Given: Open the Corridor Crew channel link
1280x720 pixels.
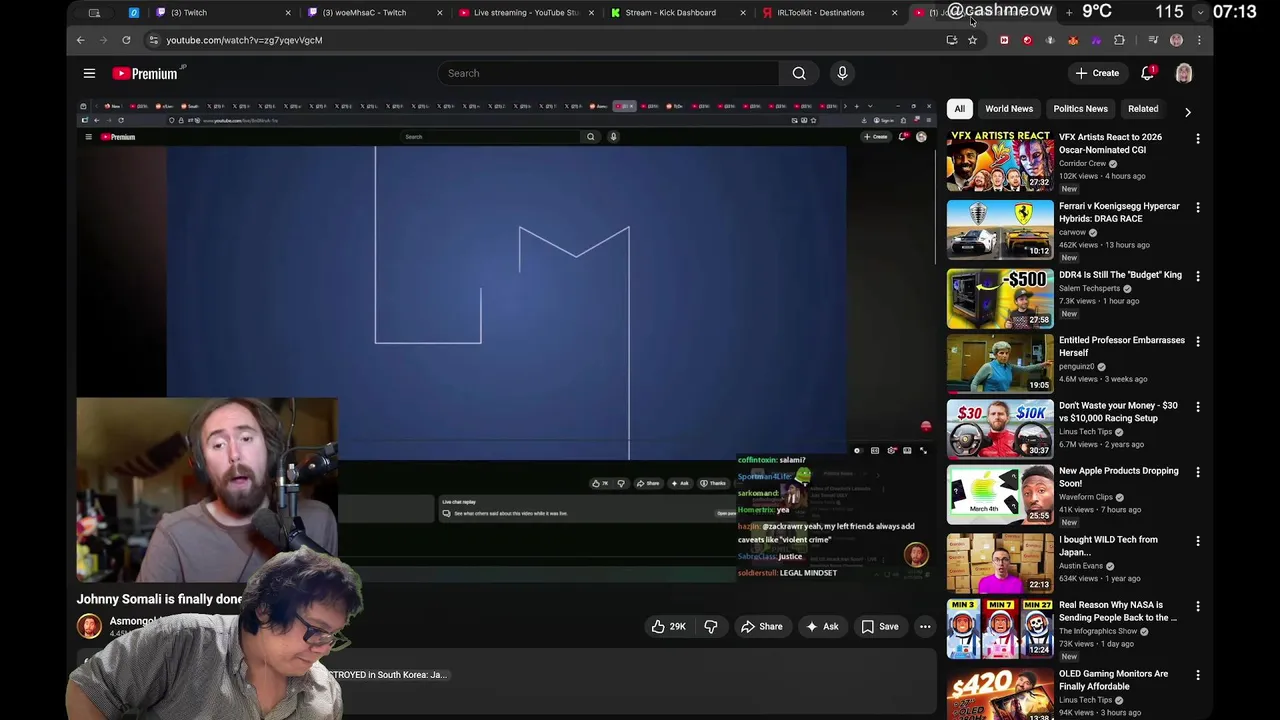Looking at the screenshot, I should pyautogui.click(x=1082, y=163).
